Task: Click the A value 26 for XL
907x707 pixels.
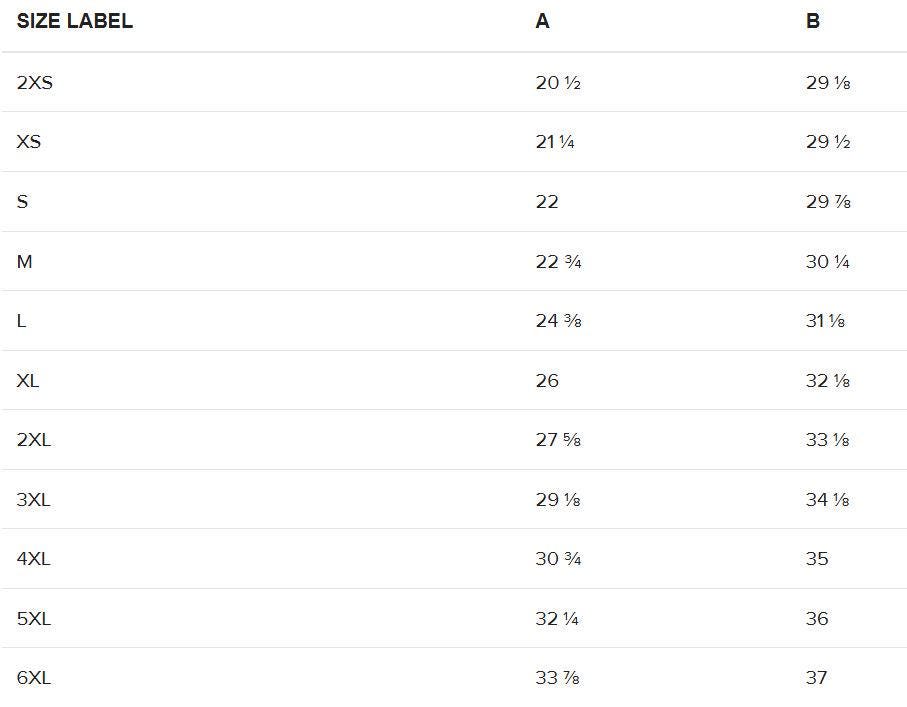Action: click(546, 381)
